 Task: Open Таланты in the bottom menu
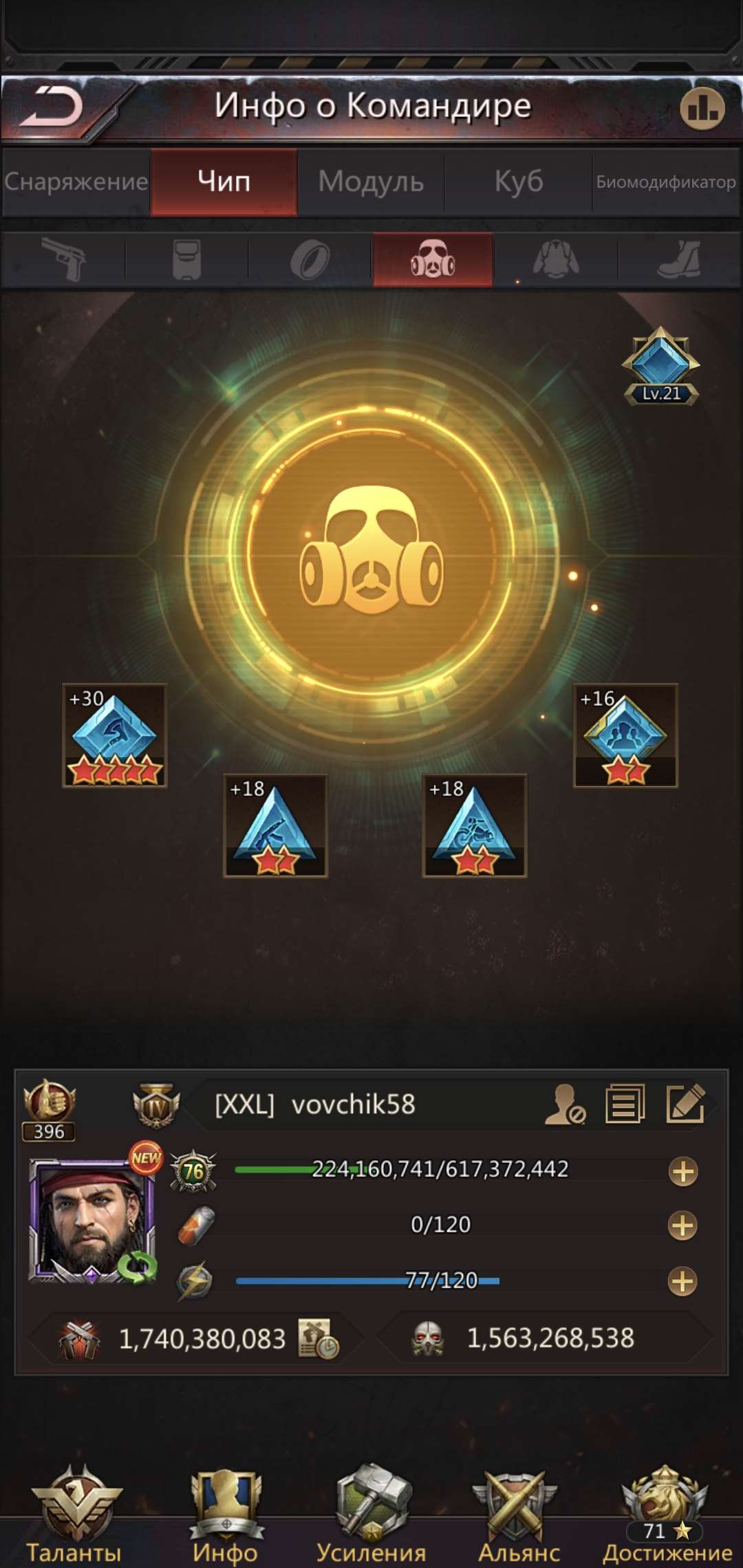coord(74,1517)
